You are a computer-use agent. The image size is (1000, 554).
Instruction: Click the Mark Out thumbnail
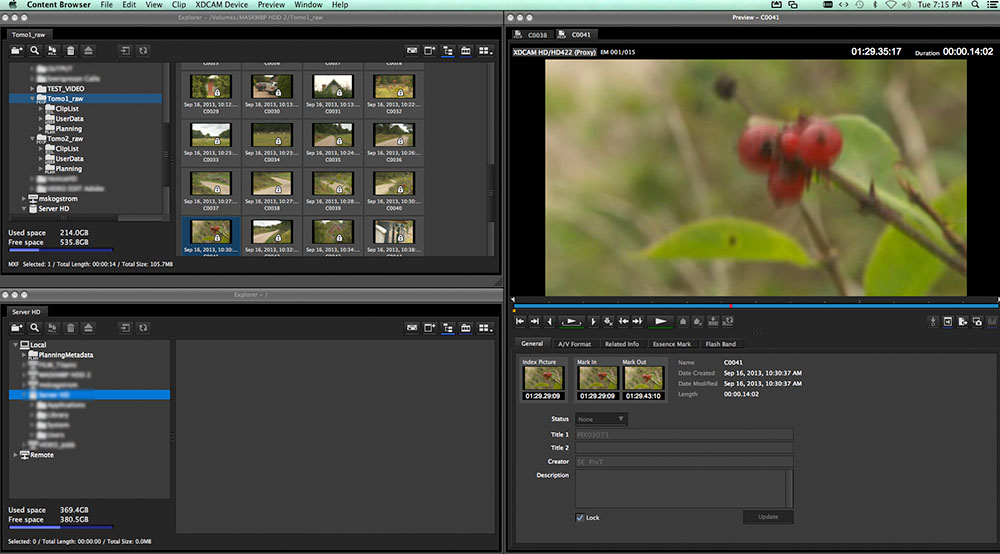pyautogui.click(x=643, y=378)
